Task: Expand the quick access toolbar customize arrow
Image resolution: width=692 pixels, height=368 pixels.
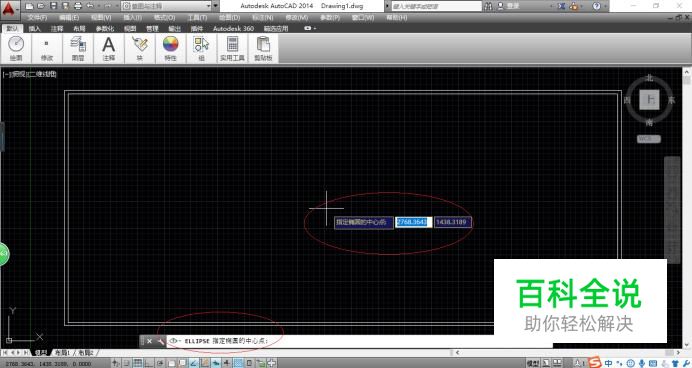Action: (216, 6)
